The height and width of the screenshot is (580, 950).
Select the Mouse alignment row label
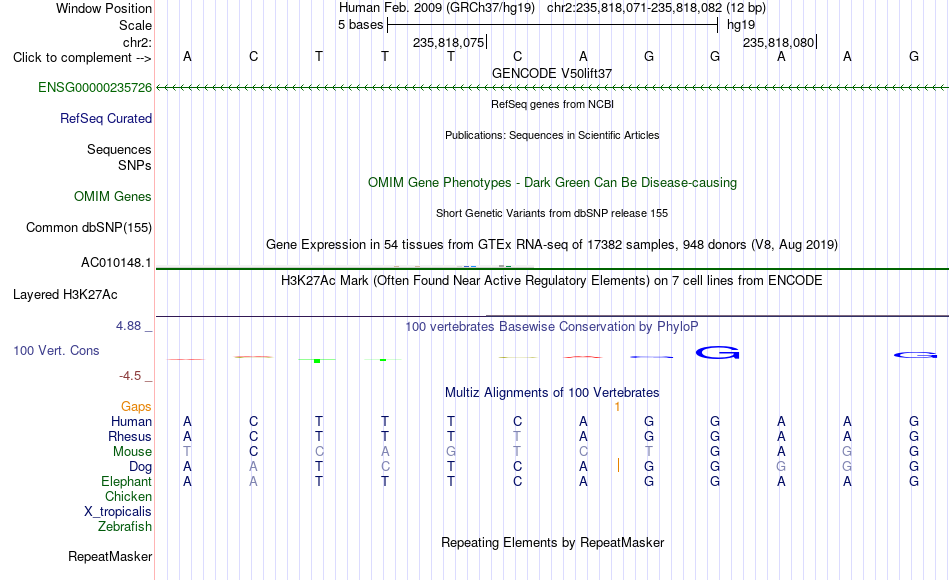tap(132, 452)
